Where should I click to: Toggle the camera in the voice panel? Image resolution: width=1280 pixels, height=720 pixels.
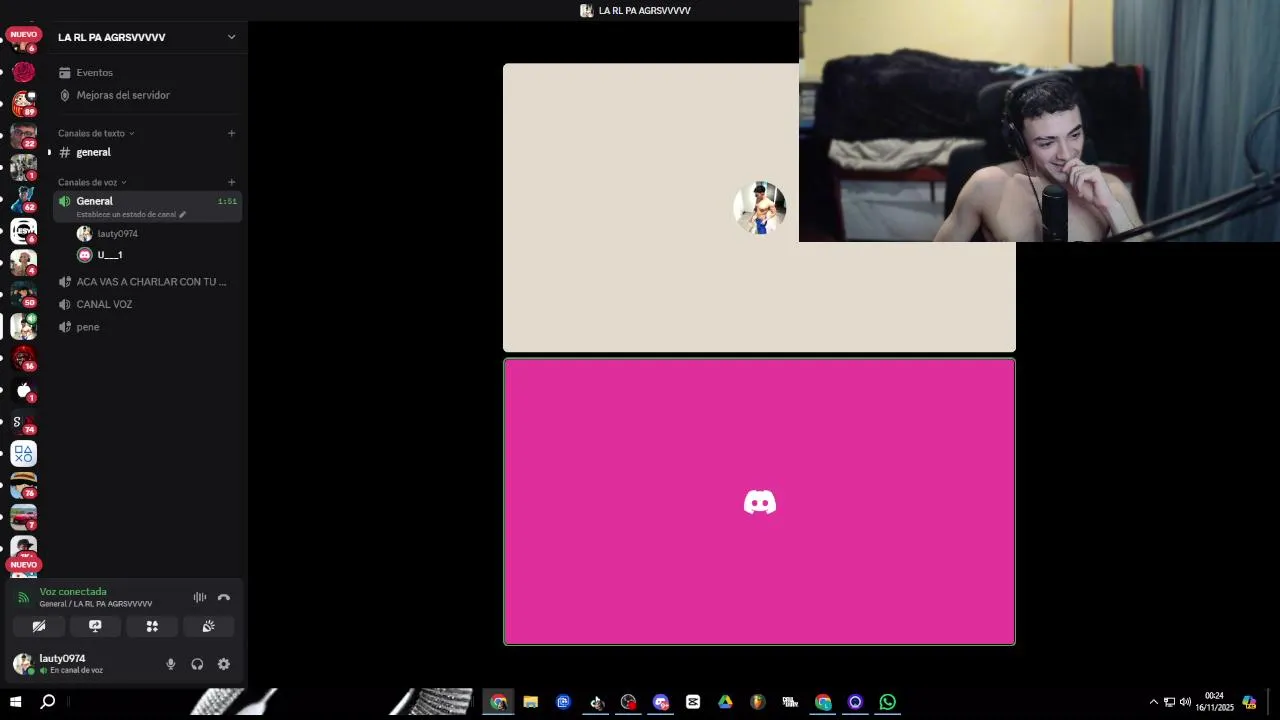(39, 626)
